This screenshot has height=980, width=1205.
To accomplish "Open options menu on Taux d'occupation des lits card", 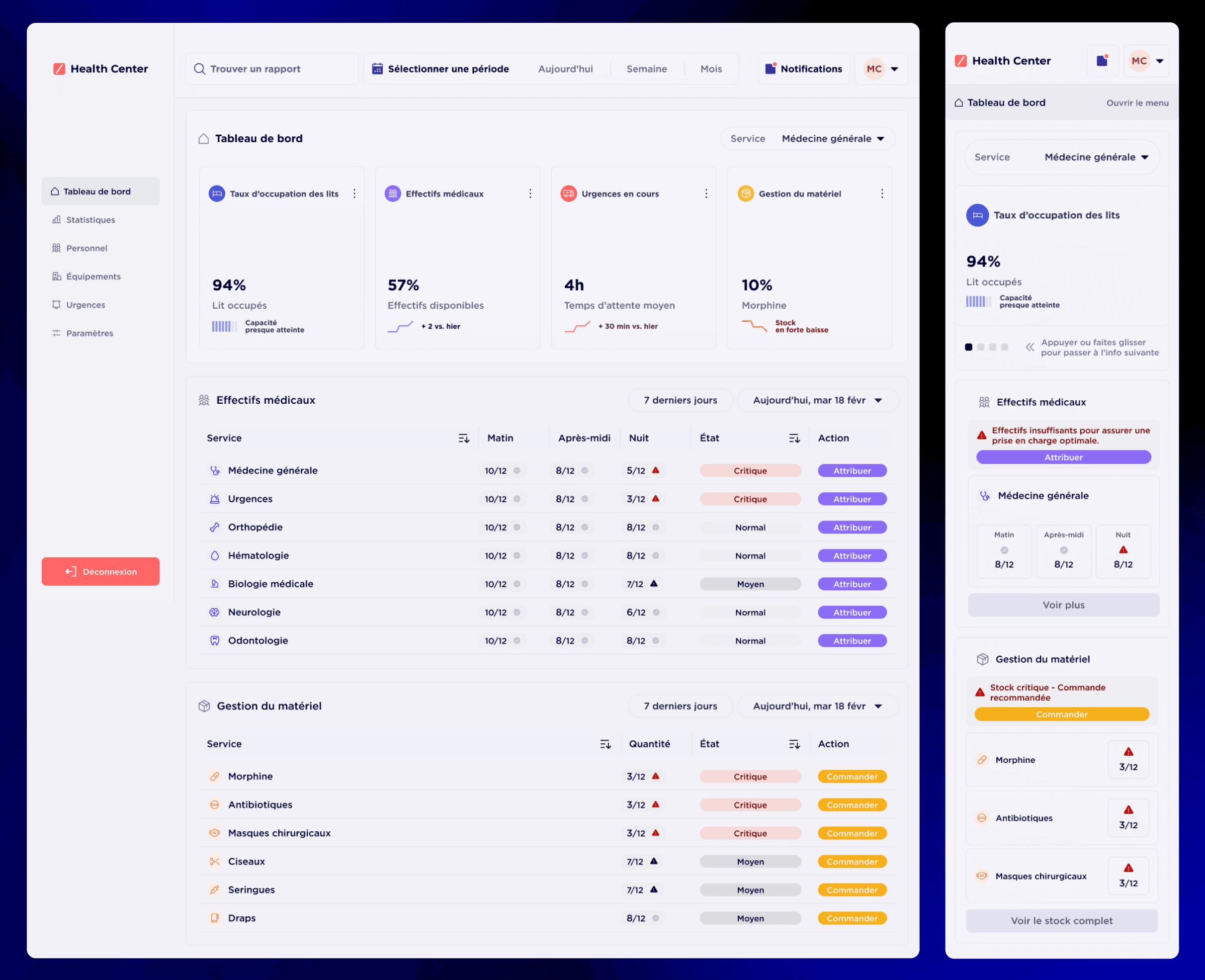I will pyautogui.click(x=354, y=193).
